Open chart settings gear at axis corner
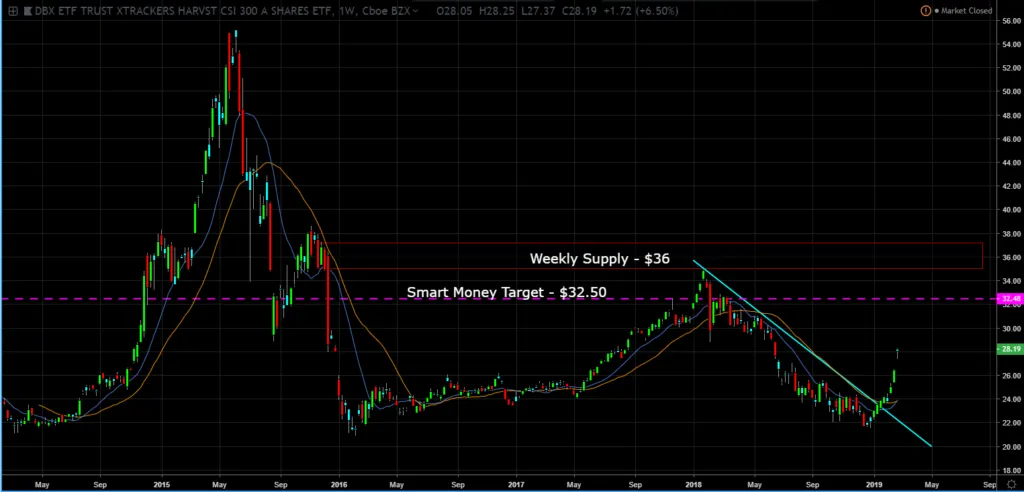 [x=1011, y=485]
